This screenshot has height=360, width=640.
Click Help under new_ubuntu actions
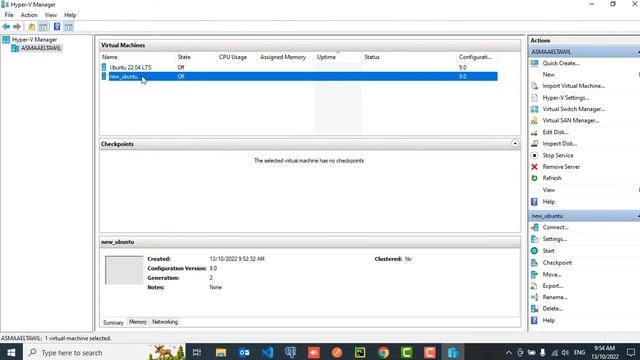click(549, 321)
